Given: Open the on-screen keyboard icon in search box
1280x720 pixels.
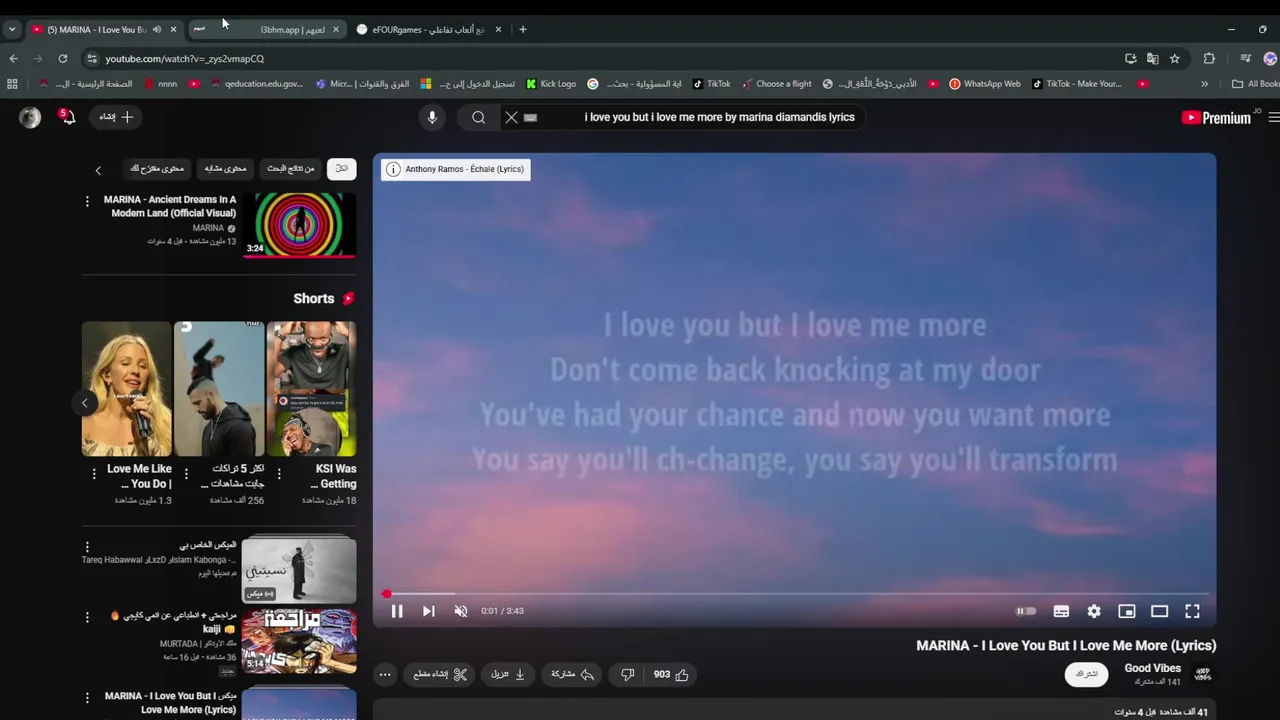Looking at the screenshot, I should (x=531, y=117).
